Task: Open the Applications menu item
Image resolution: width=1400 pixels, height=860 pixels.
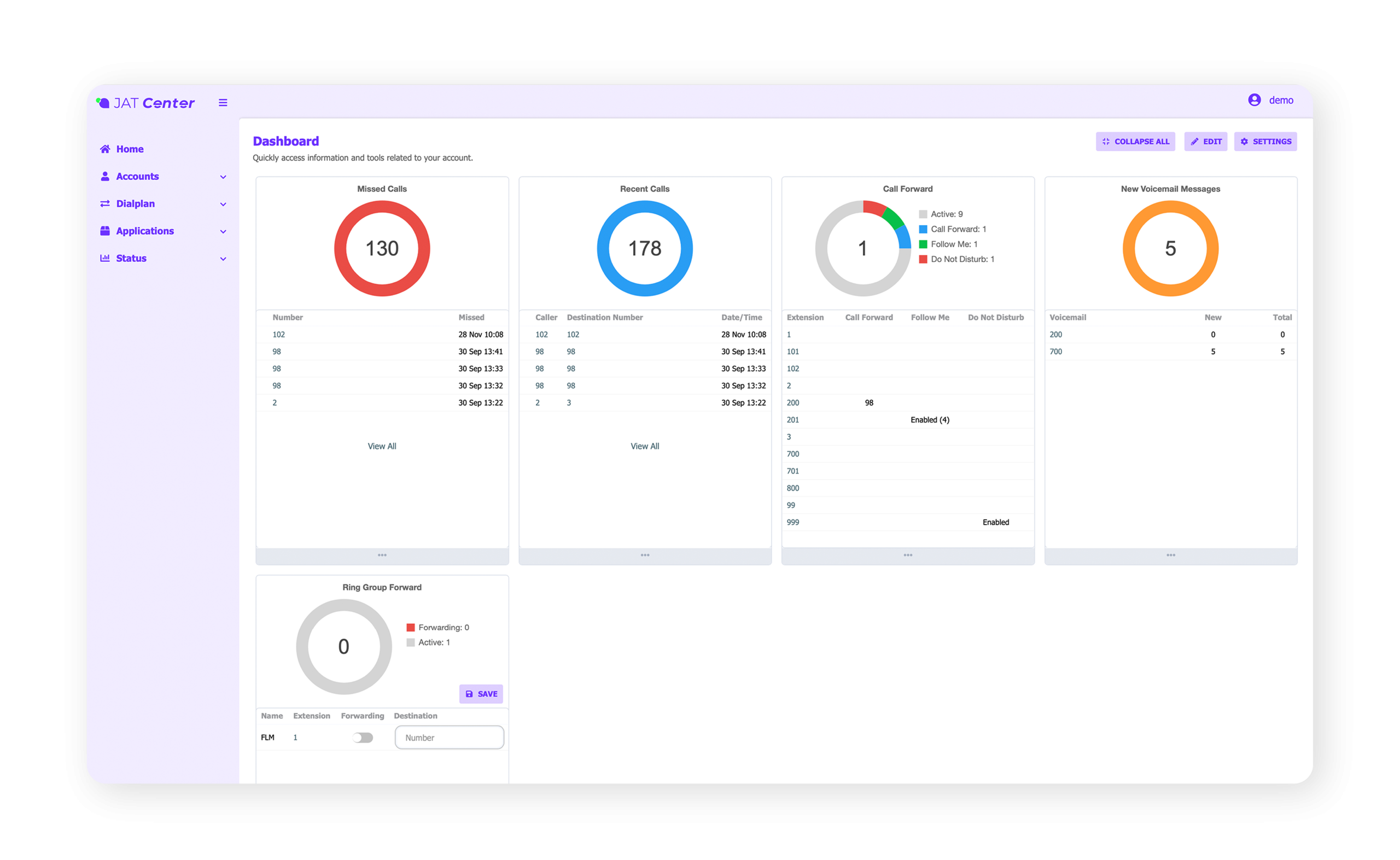Action: (x=145, y=231)
